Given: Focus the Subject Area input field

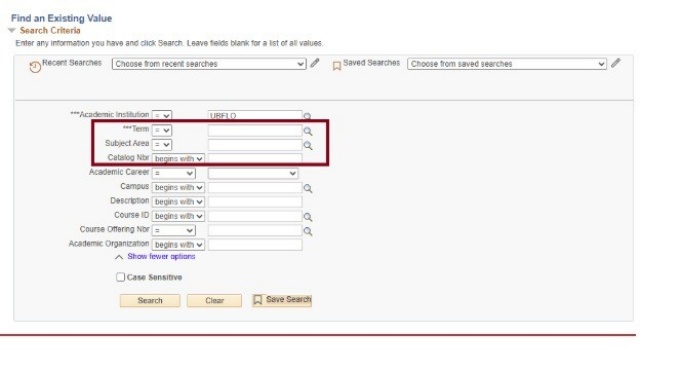Looking at the screenshot, I should (x=255, y=145).
